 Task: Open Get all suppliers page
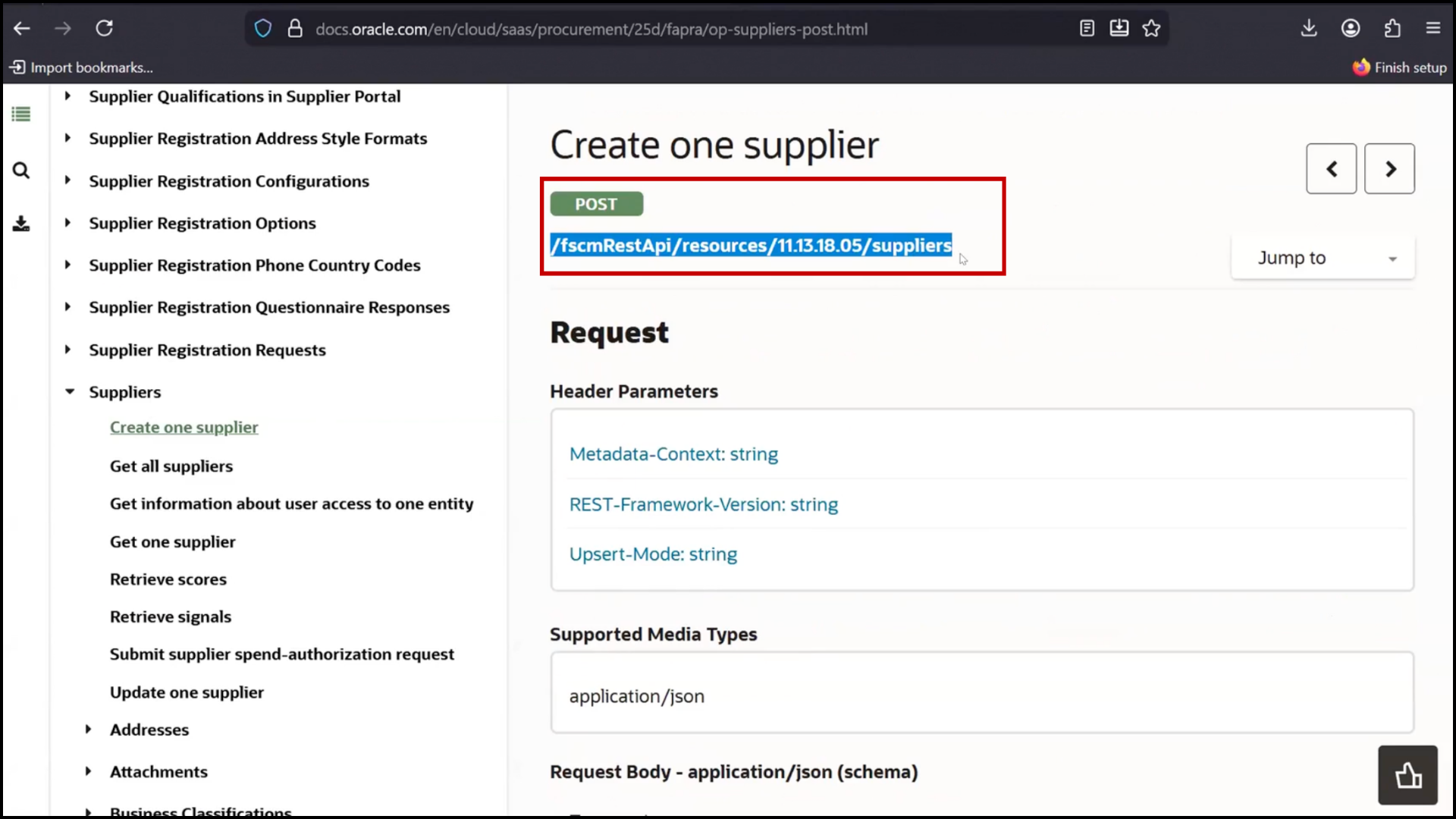click(171, 466)
